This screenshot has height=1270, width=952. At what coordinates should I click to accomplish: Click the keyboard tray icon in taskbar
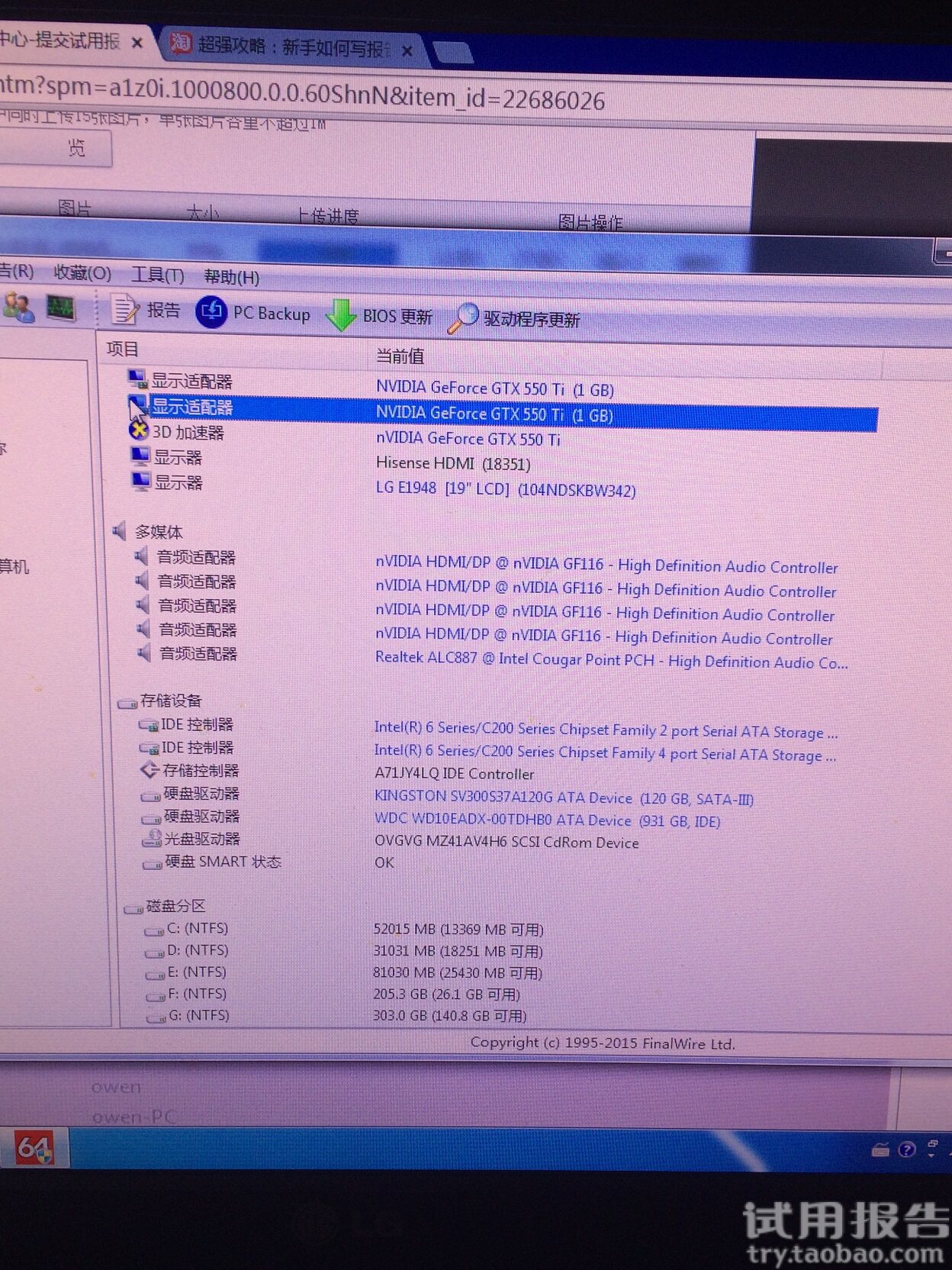pyautogui.click(x=880, y=1149)
